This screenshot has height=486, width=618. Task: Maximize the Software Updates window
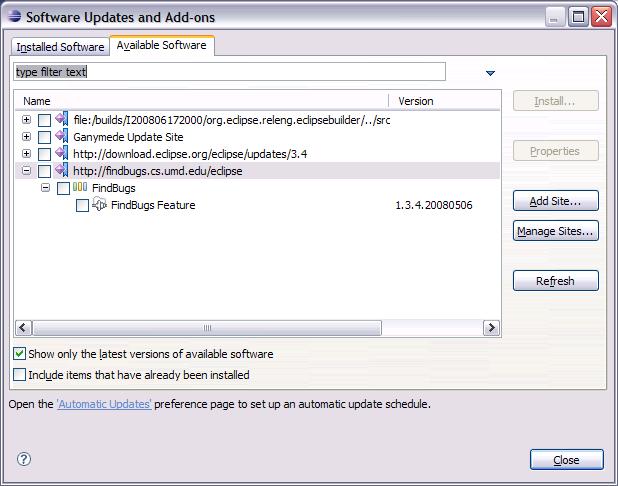pyautogui.click(x=578, y=17)
